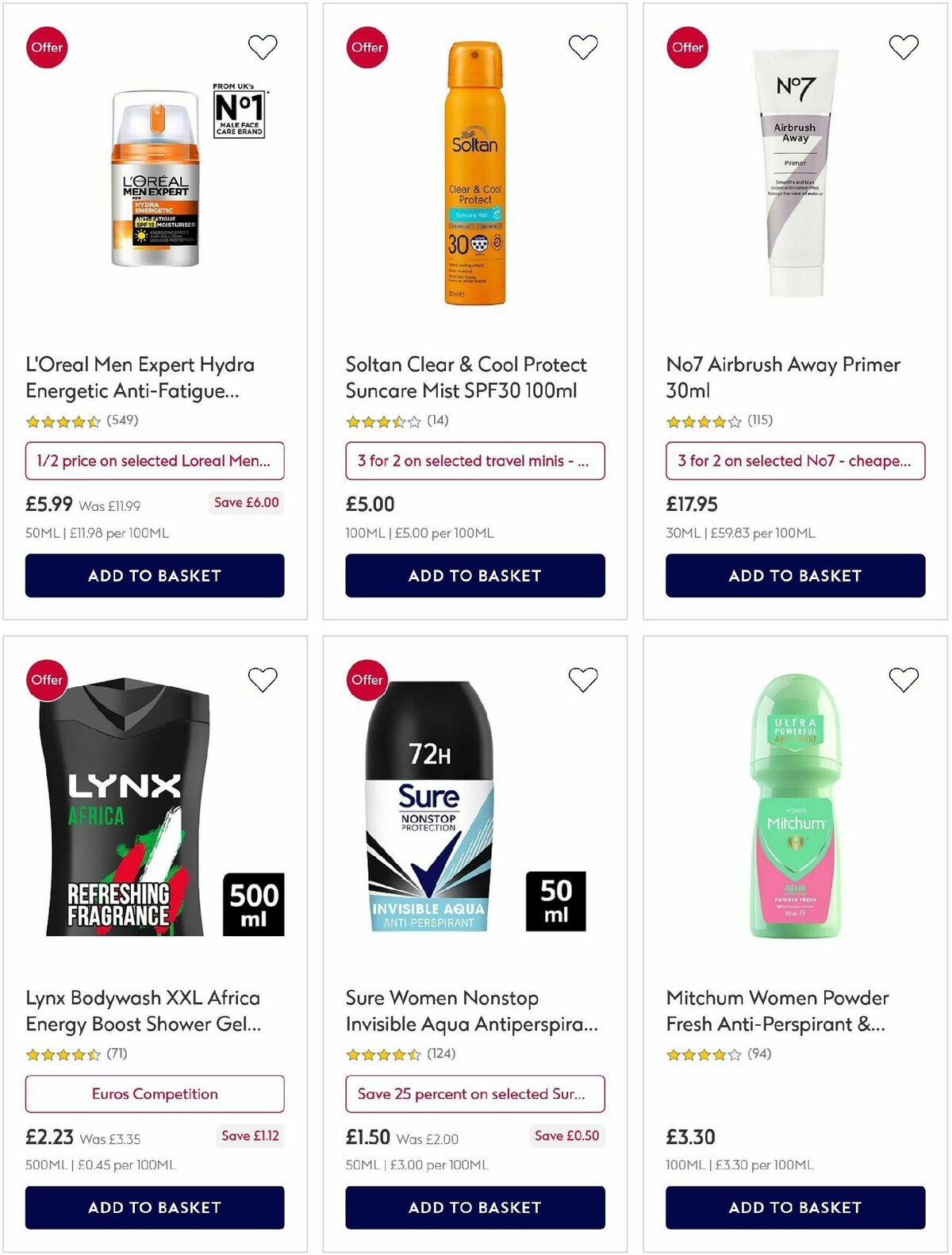The width and height of the screenshot is (952, 1255).
Task: Add the No7 Airbrush Away Primer to basket
Action: point(795,576)
